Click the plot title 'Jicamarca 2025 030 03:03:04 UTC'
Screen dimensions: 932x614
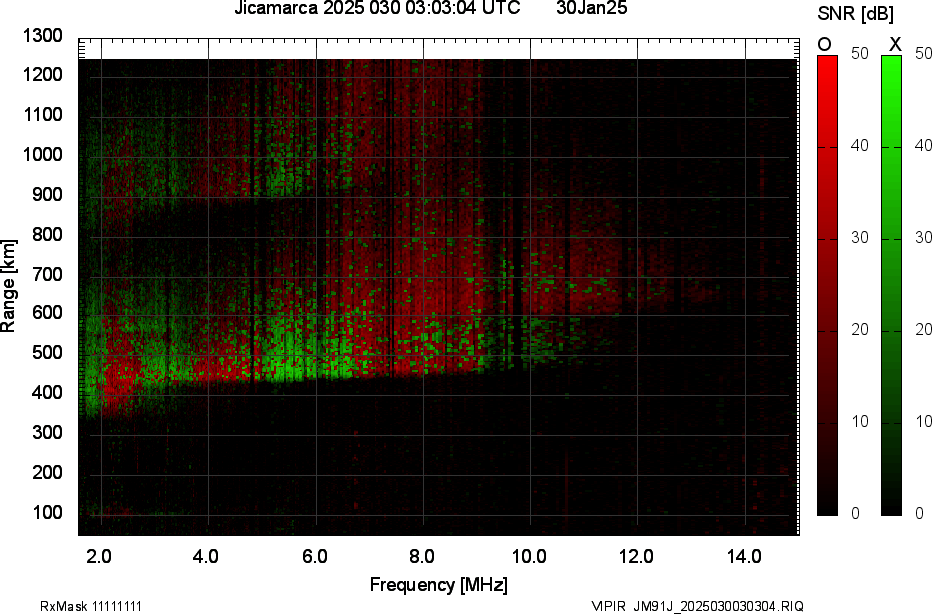click(x=377, y=8)
